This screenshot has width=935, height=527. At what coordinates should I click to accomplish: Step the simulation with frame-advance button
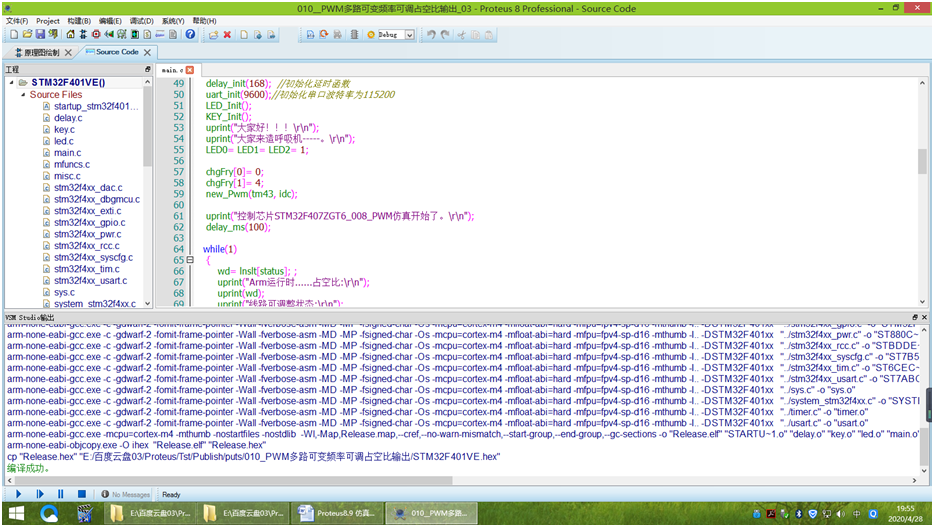click(x=39, y=494)
